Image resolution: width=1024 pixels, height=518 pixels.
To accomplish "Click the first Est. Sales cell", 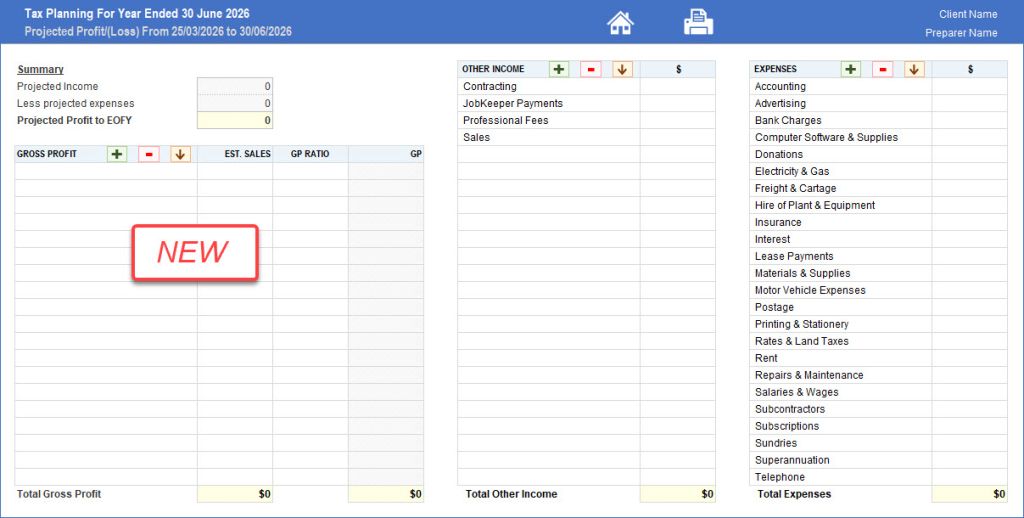I will (x=234, y=171).
